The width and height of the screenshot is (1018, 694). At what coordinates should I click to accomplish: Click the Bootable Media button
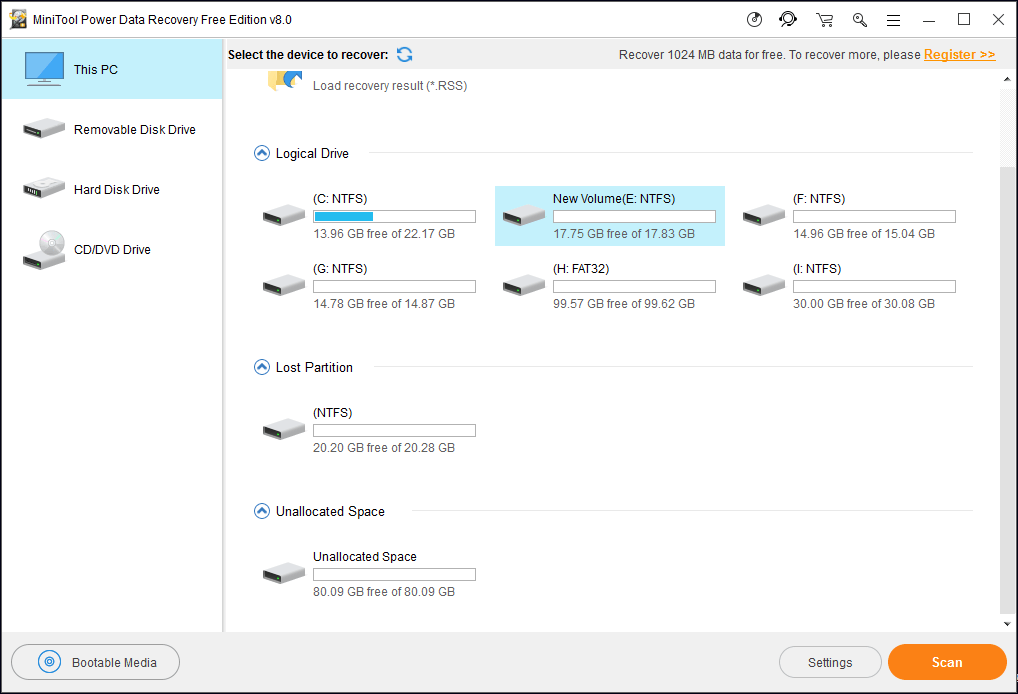pos(95,662)
